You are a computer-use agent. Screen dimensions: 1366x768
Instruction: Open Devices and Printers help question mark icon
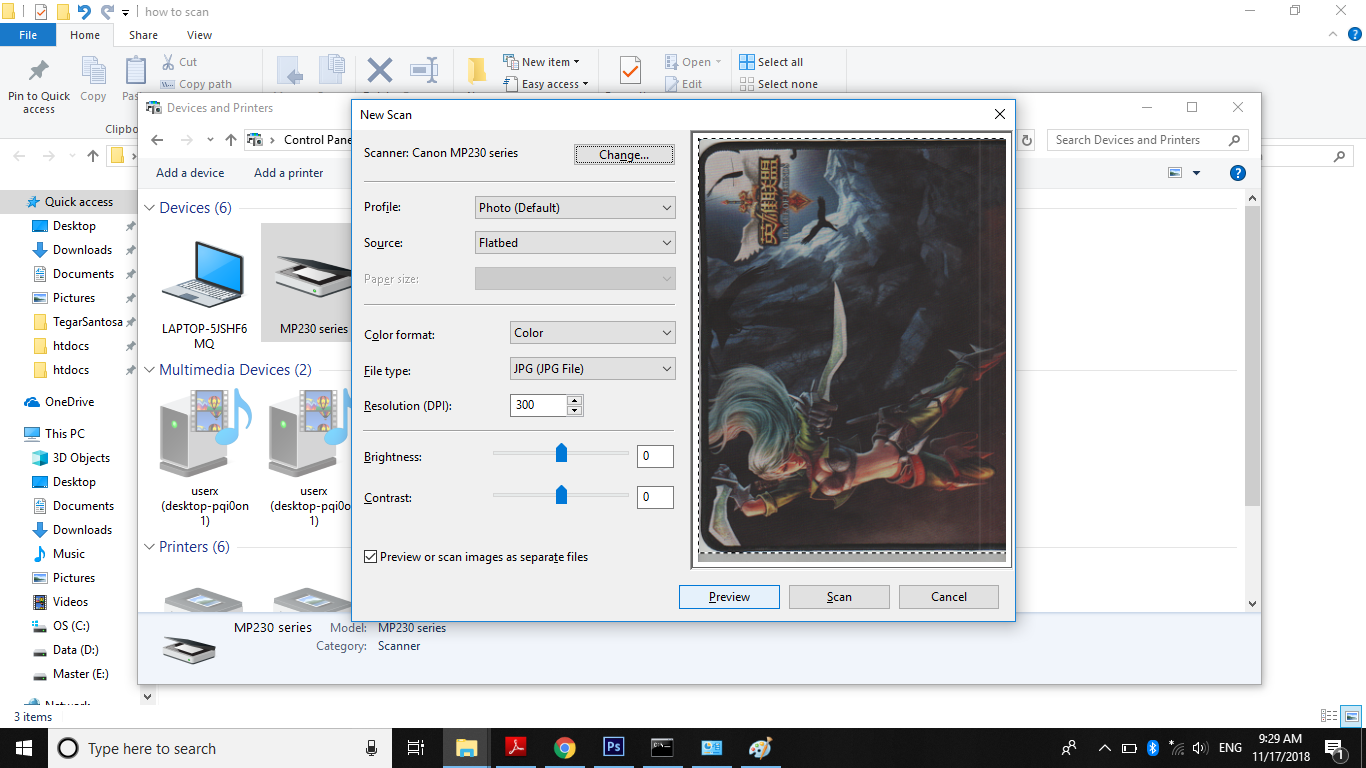click(x=1237, y=172)
